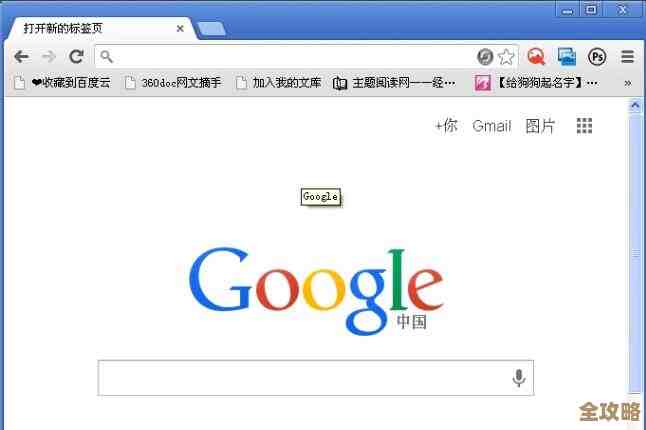646x430 pixels.
Task: Close the 打开新的标签页 tab
Action: pyautogui.click(x=180, y=29)
